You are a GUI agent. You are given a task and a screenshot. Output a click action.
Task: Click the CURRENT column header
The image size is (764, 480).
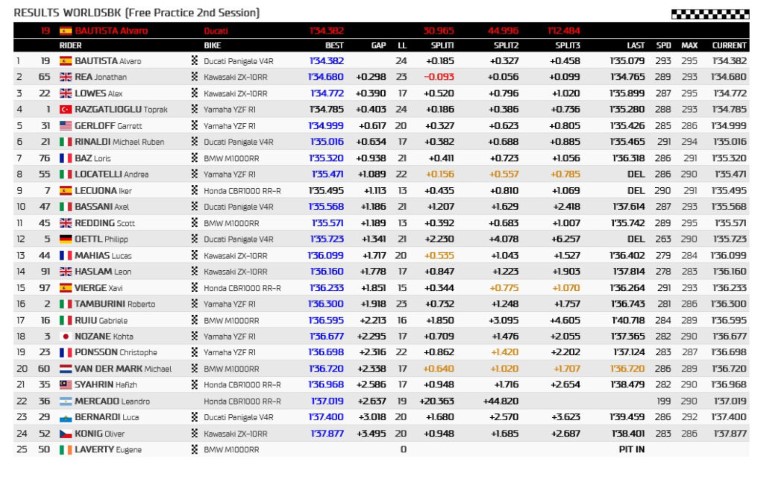click(729, 45)
